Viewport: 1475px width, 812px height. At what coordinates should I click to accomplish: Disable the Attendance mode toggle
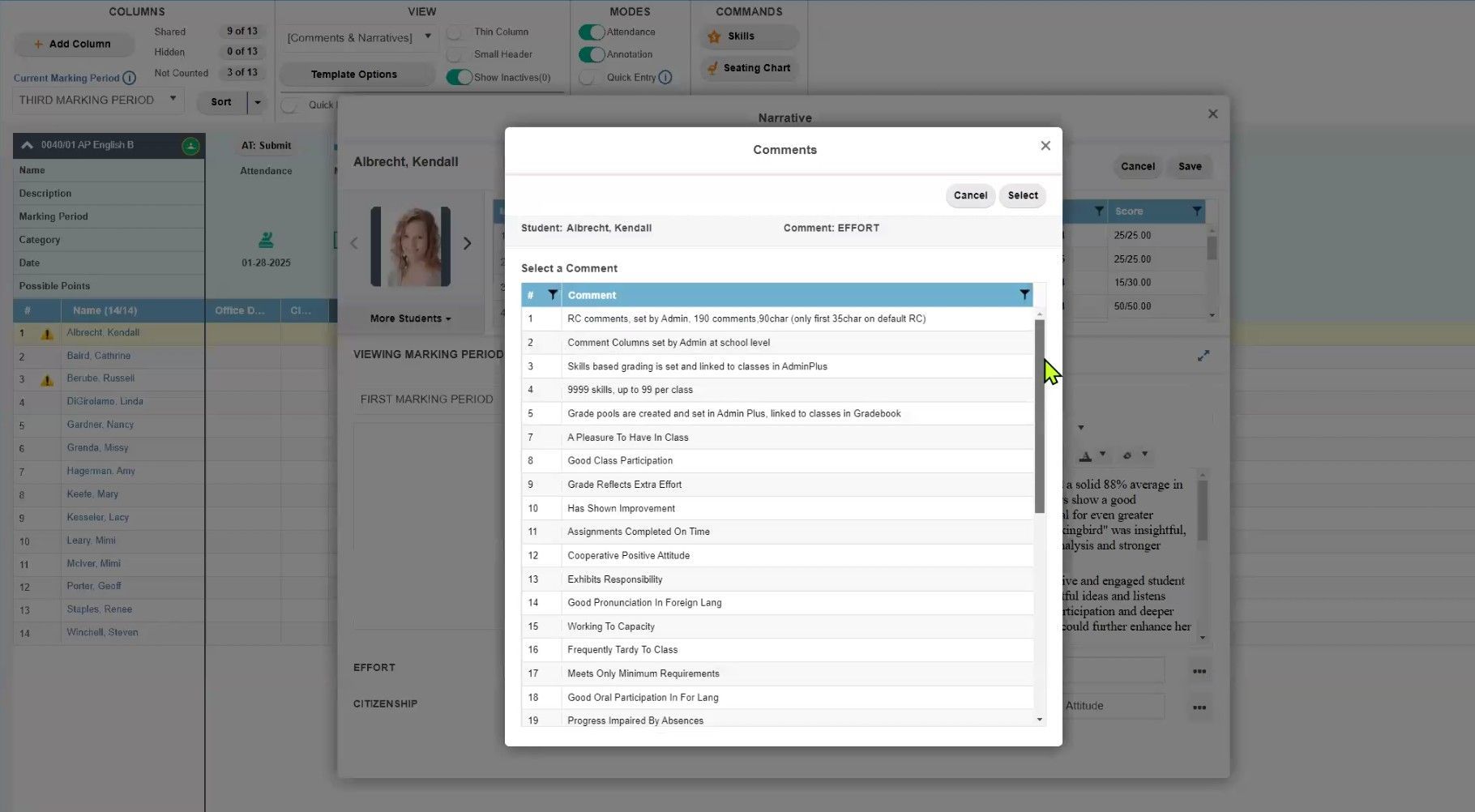click(590, 32)
